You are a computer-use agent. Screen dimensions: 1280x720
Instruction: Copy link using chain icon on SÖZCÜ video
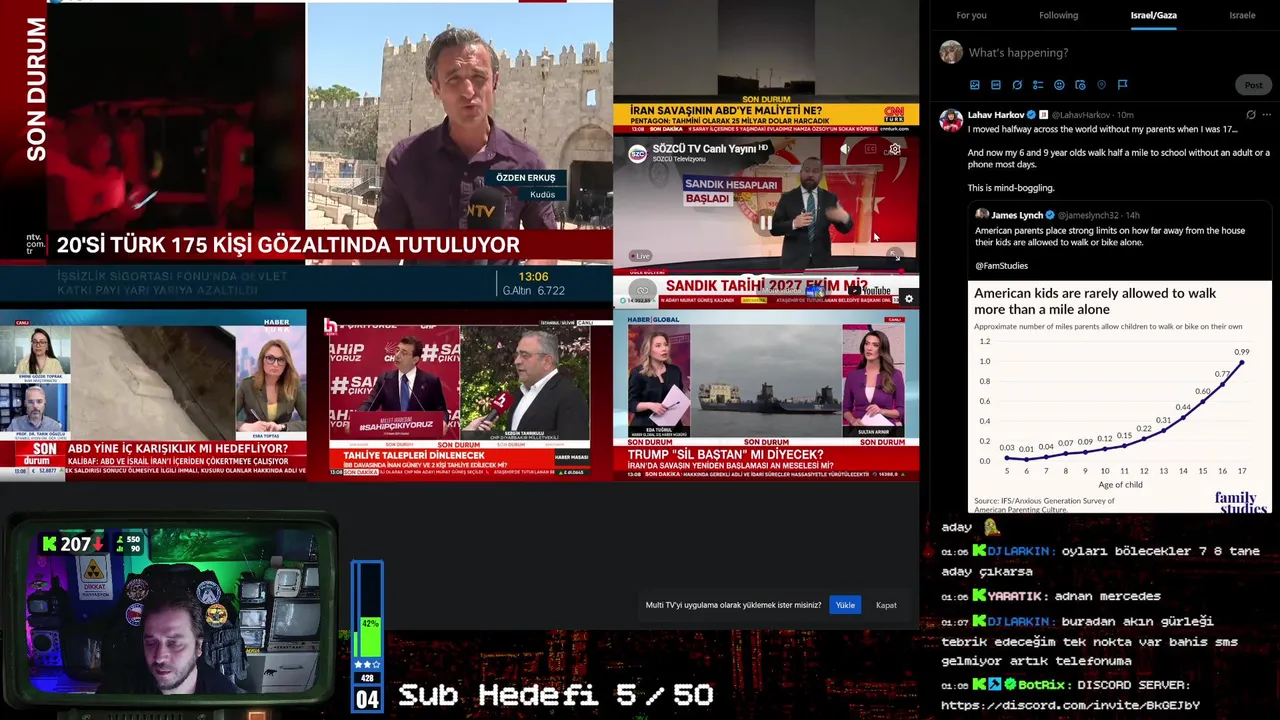point(643,290)
